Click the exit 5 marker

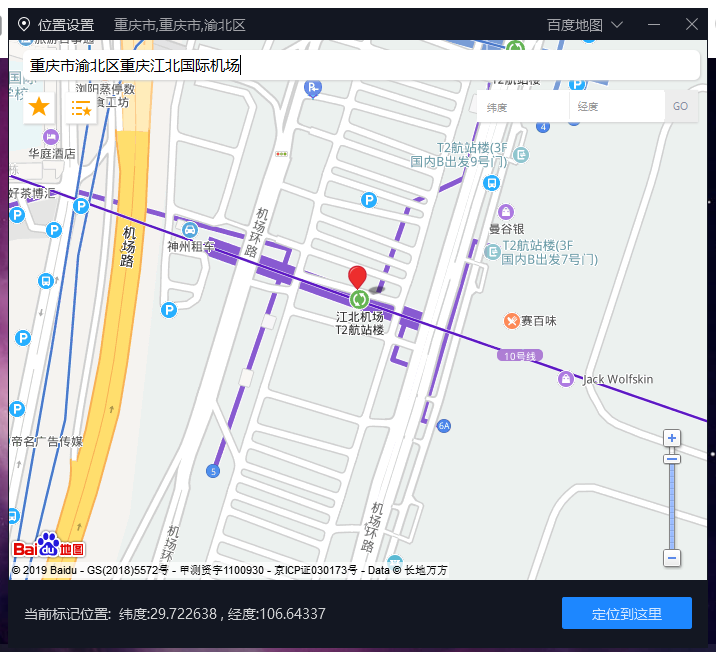(x=213, y=471)
